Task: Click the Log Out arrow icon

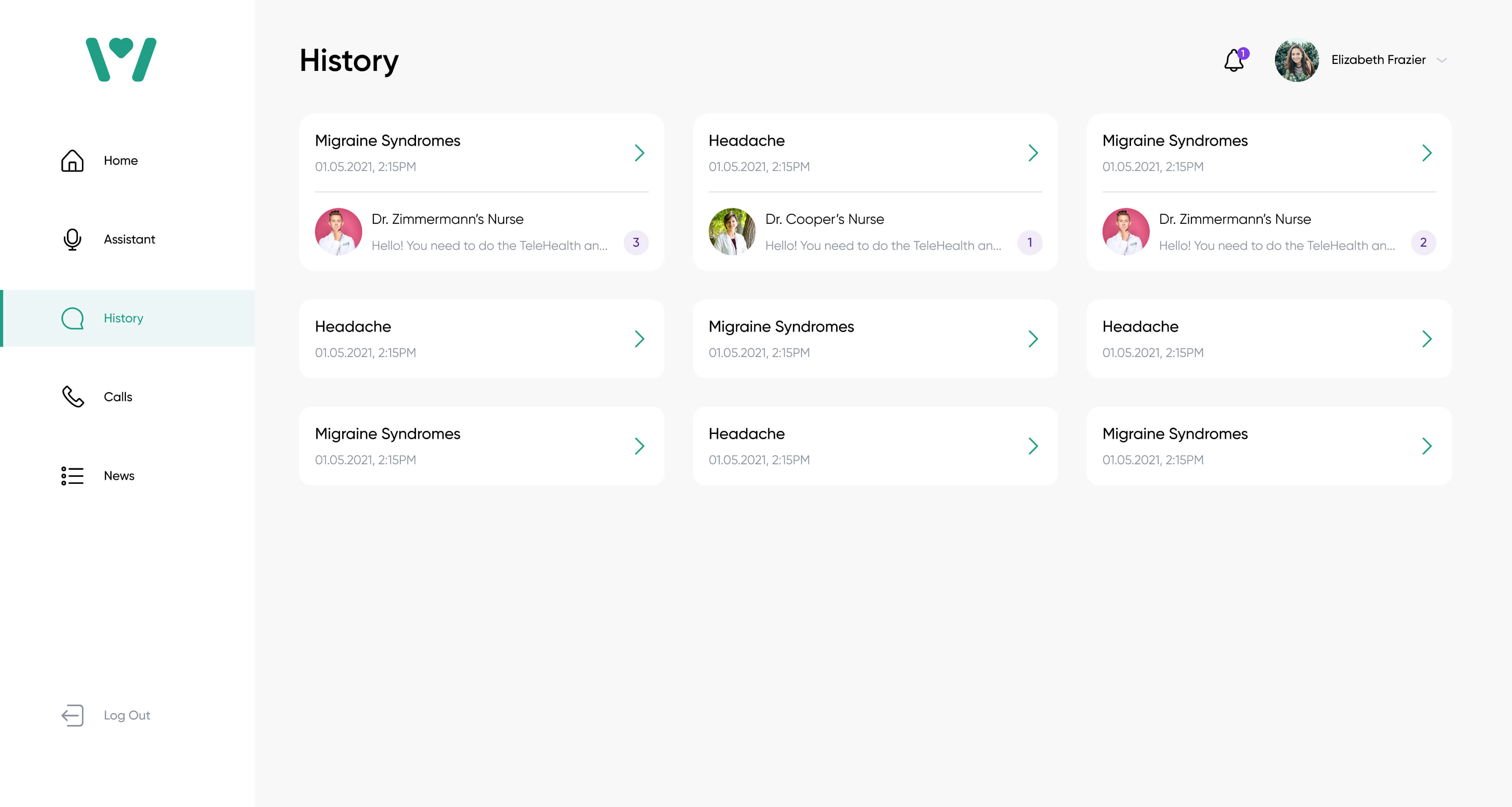Action: [72, 715]
